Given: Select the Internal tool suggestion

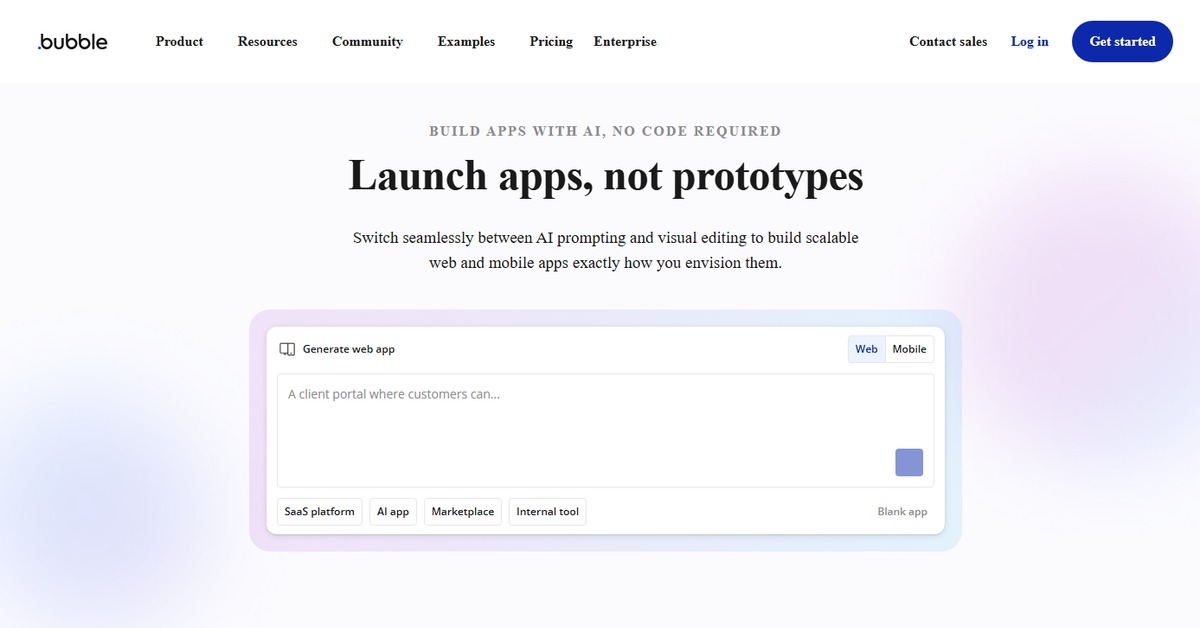Looking at the screenshot, I should 547,512.
